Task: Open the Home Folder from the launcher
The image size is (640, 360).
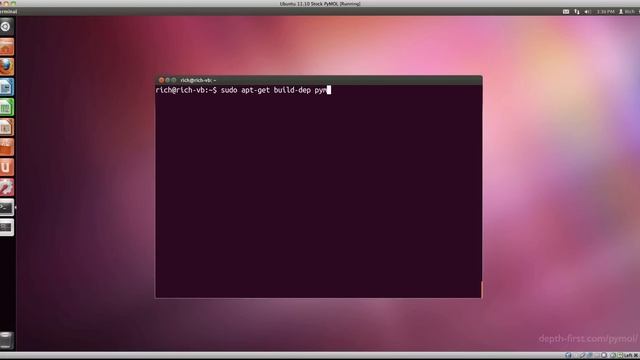Action: (7, 47)
